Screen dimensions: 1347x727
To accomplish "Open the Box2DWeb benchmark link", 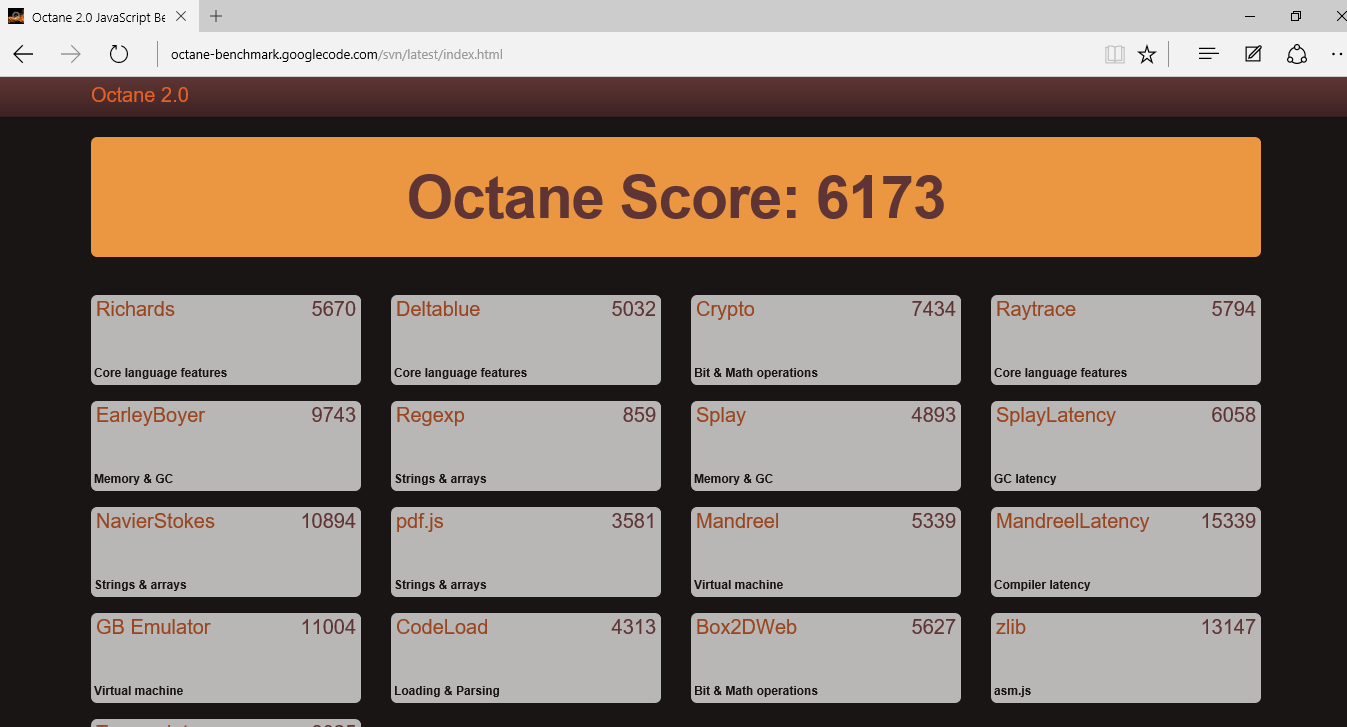I will (746, 627).
